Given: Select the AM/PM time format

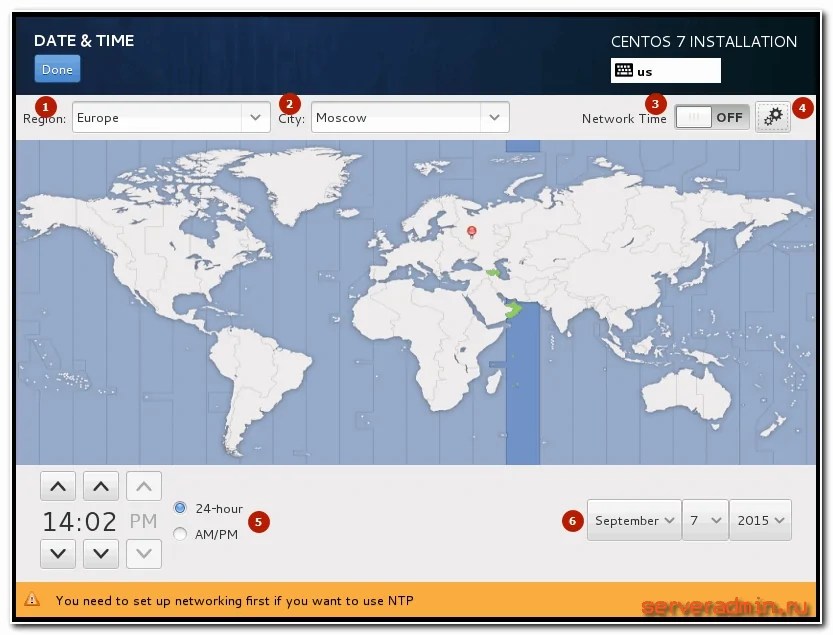Looking at the screenshot, I should point(180,534).
